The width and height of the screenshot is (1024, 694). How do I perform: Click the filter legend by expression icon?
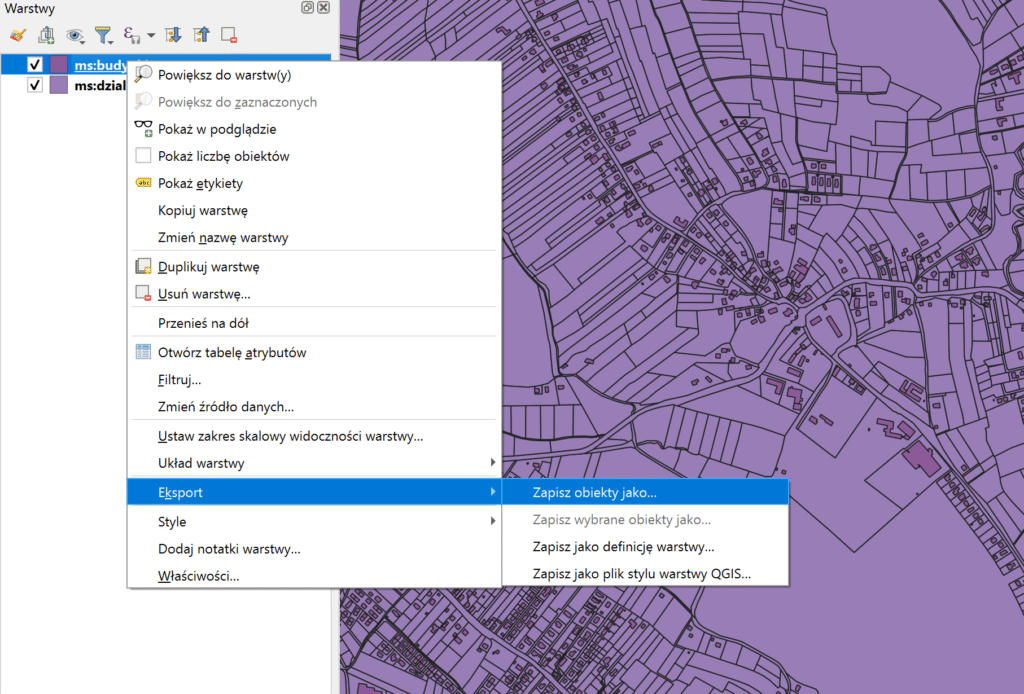click(130, 35)
